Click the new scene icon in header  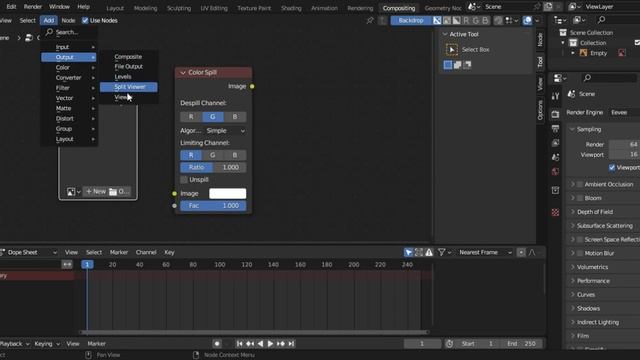[548, 7]
